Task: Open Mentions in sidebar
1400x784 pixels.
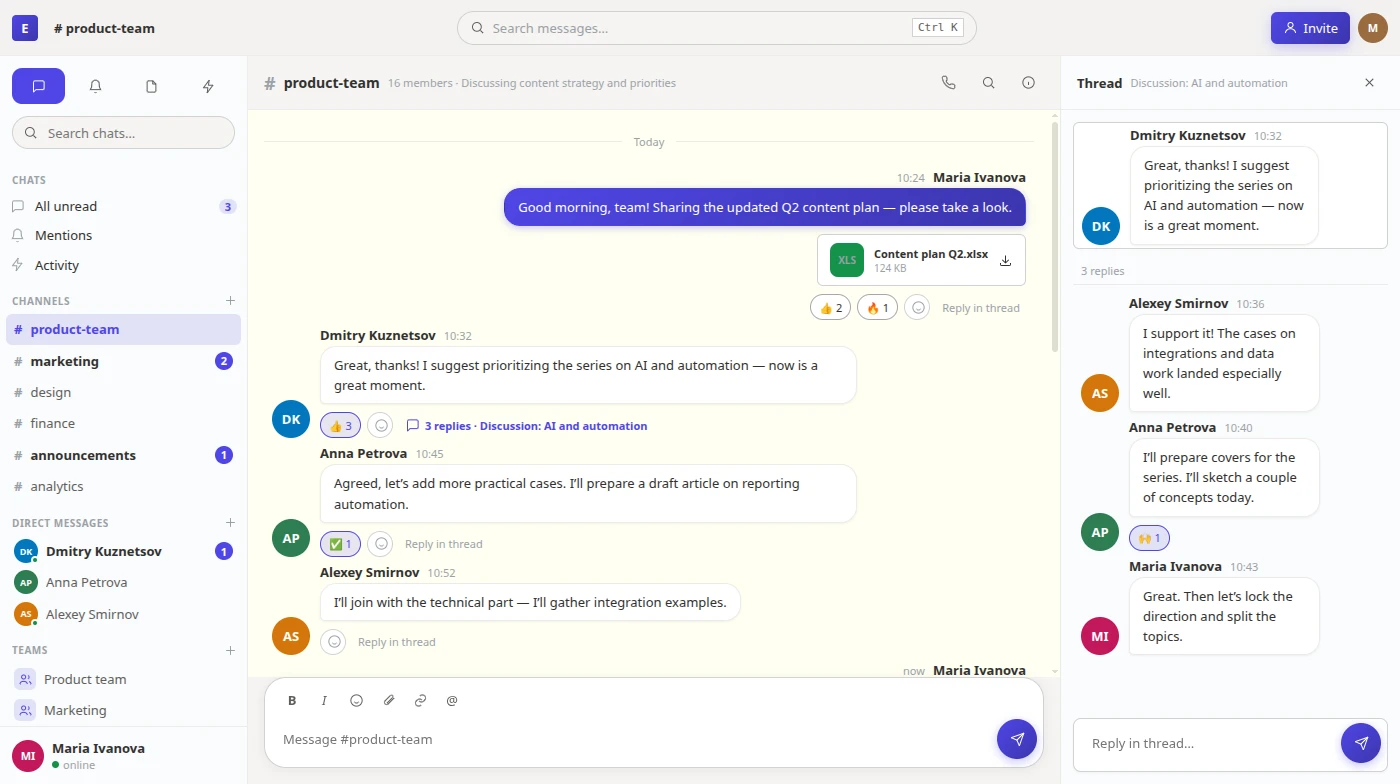Action: tap(123, 235)
